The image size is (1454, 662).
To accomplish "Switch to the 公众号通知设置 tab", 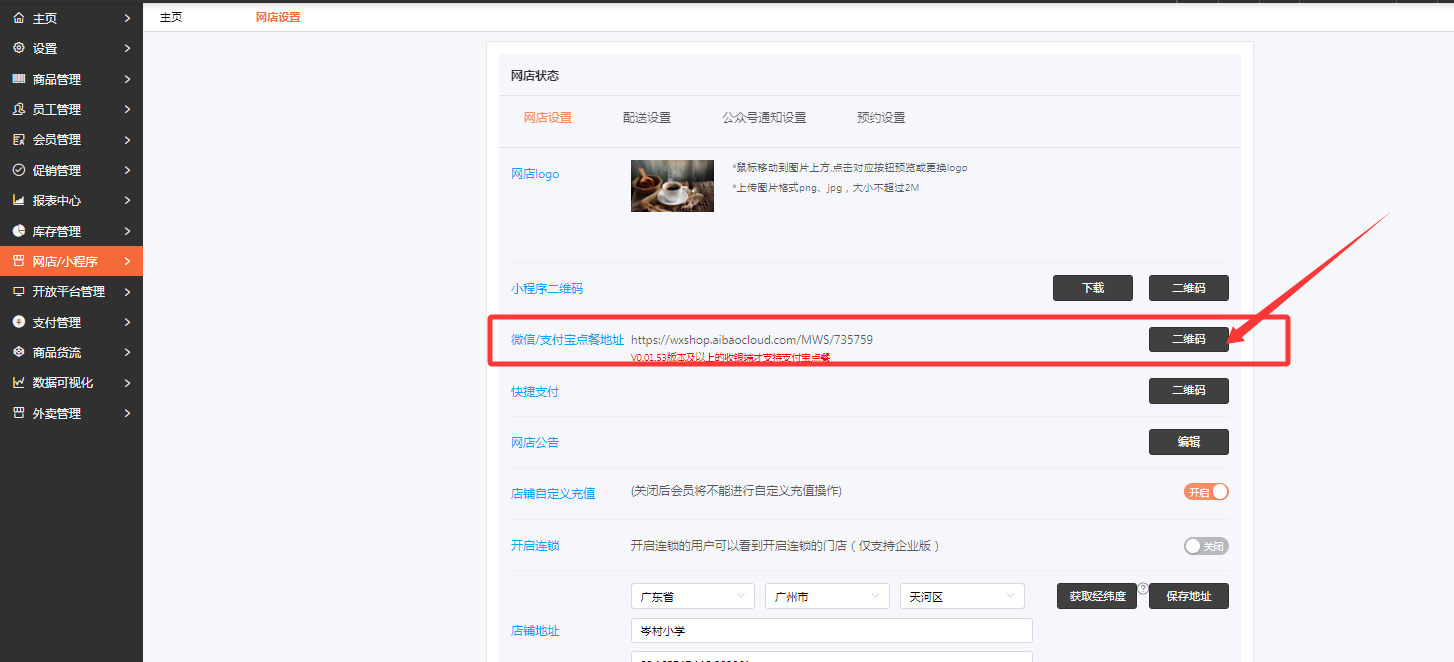I will point(764,118).
